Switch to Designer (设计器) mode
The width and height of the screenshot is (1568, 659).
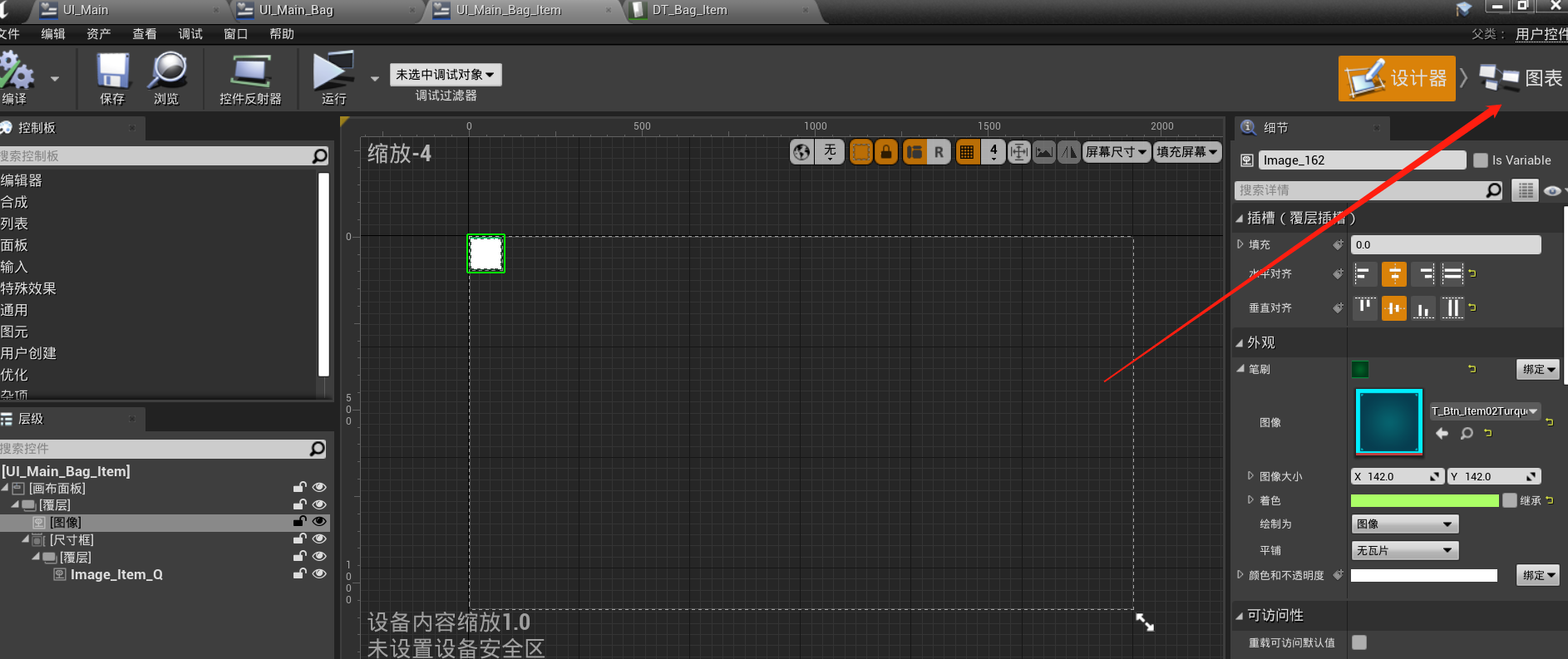[1397, 78]
